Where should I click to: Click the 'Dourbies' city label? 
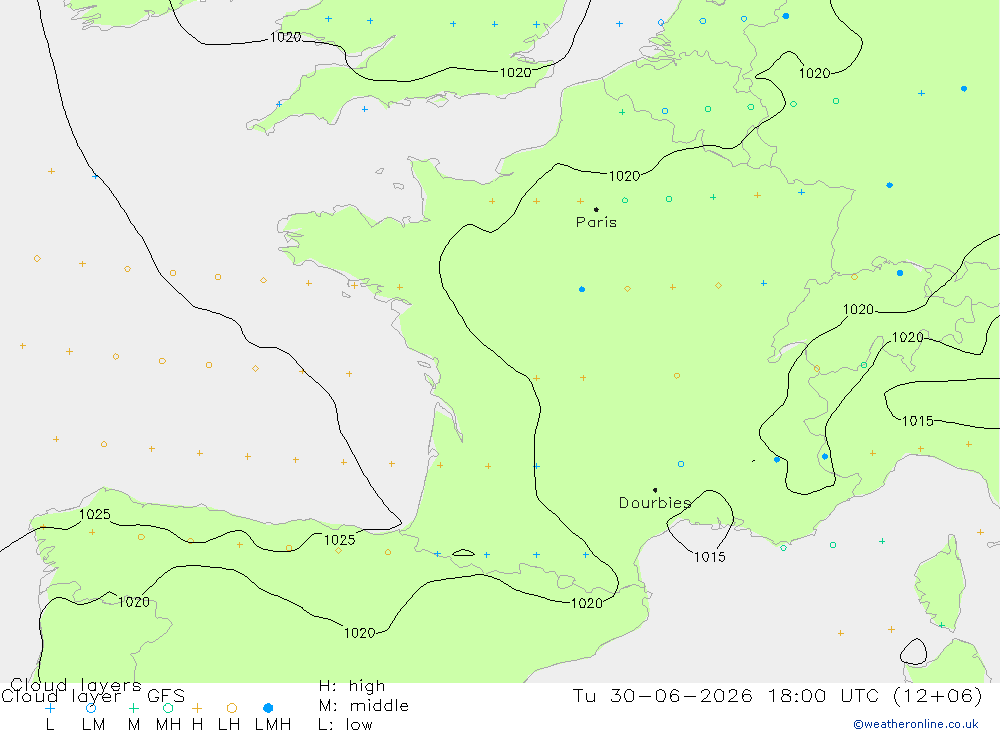pyautogui.click(x=655, y=503)
